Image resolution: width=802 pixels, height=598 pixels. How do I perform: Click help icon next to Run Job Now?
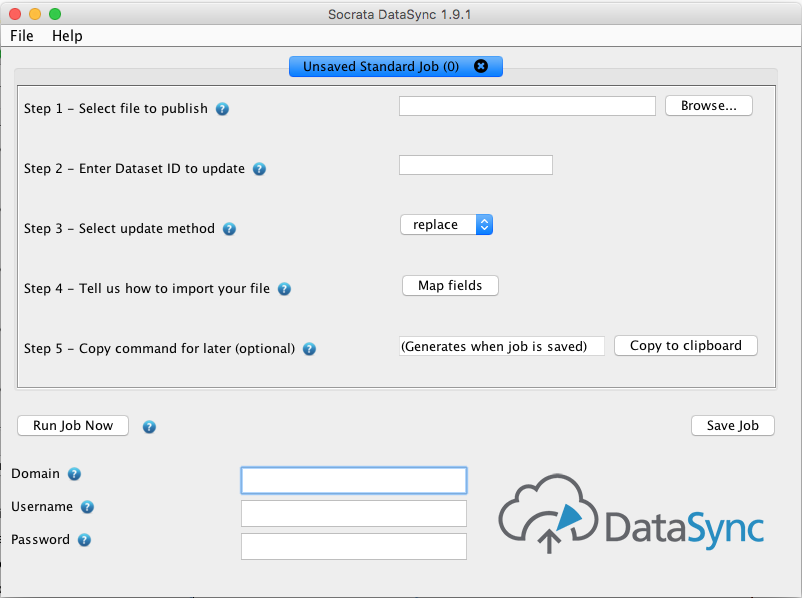(x=149, y=427)
